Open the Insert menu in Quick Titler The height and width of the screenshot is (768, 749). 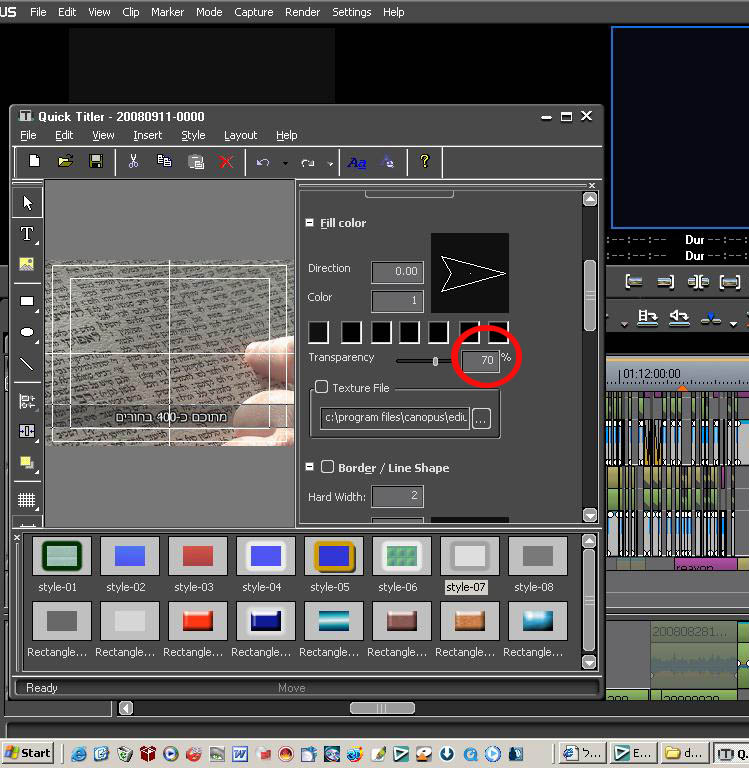147,135
